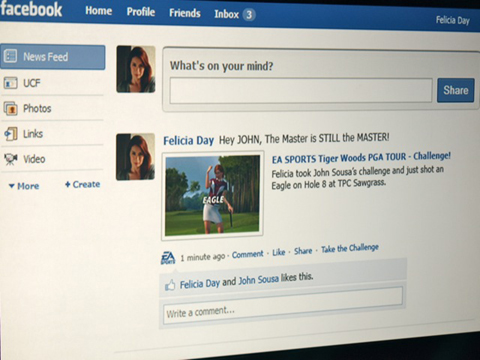Expand the More sidebar options
The image size is (480, 360).
[24, 186]
